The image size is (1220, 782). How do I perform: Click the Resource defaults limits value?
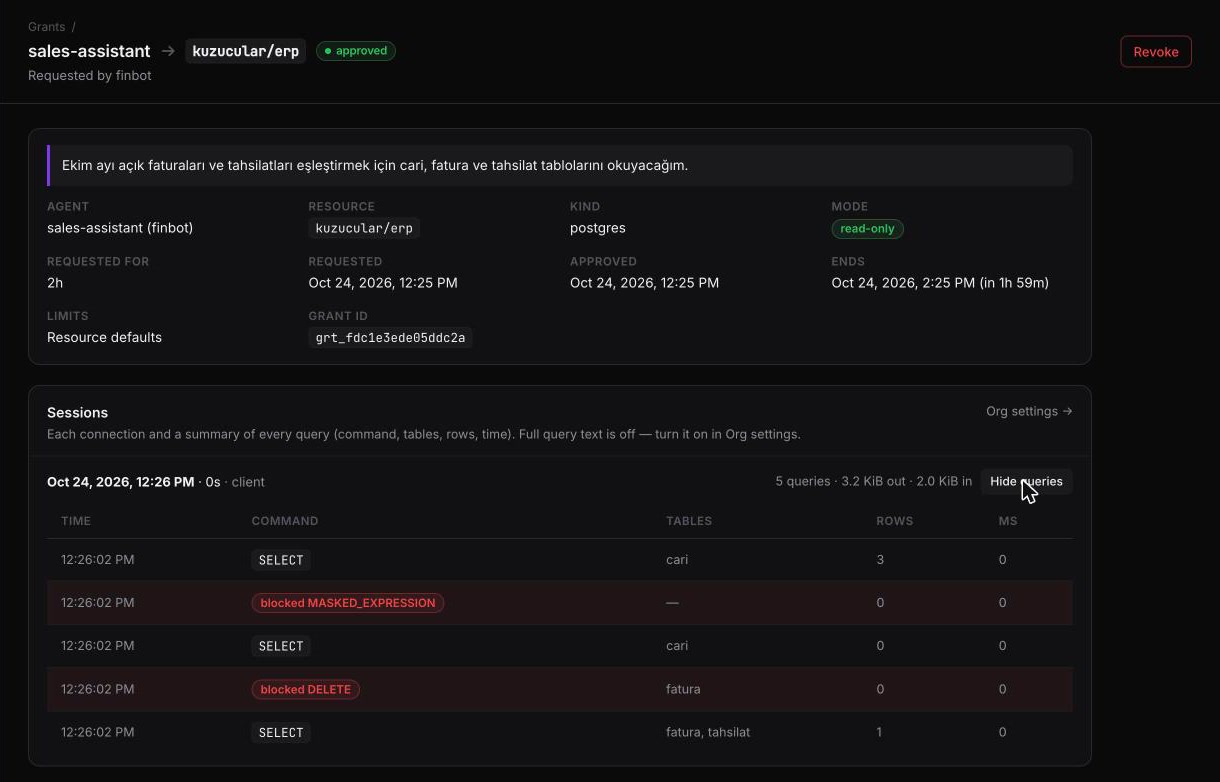pyautogui.click(x=104, y=338)
